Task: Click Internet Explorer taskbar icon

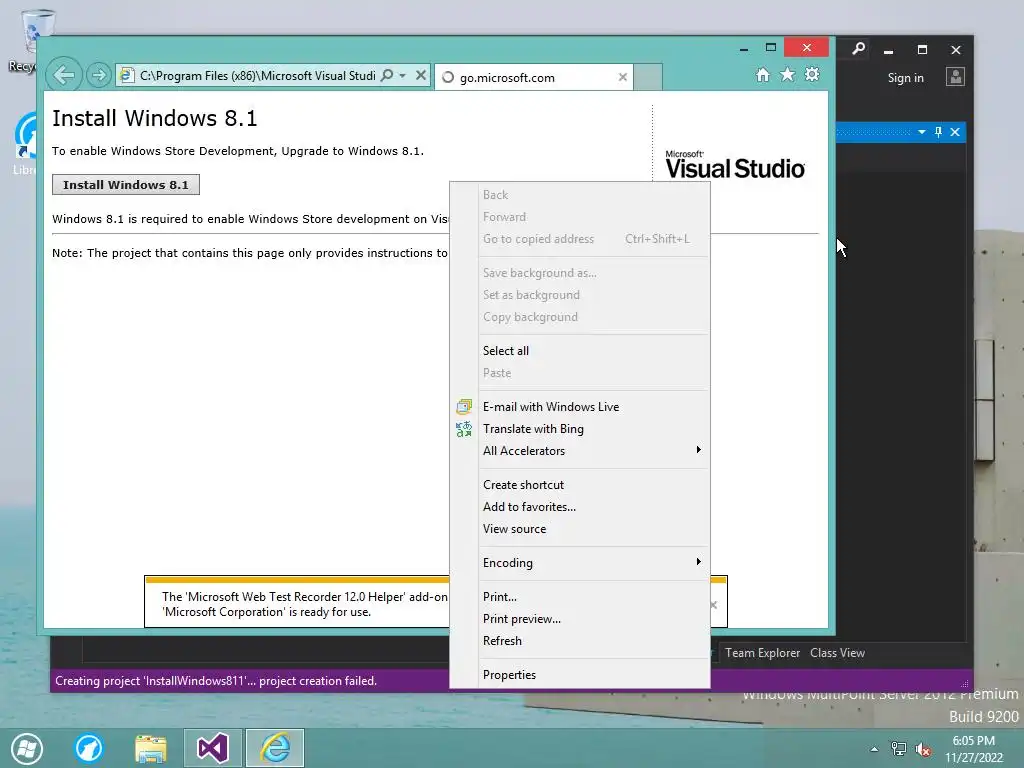Action: [275, 748]
